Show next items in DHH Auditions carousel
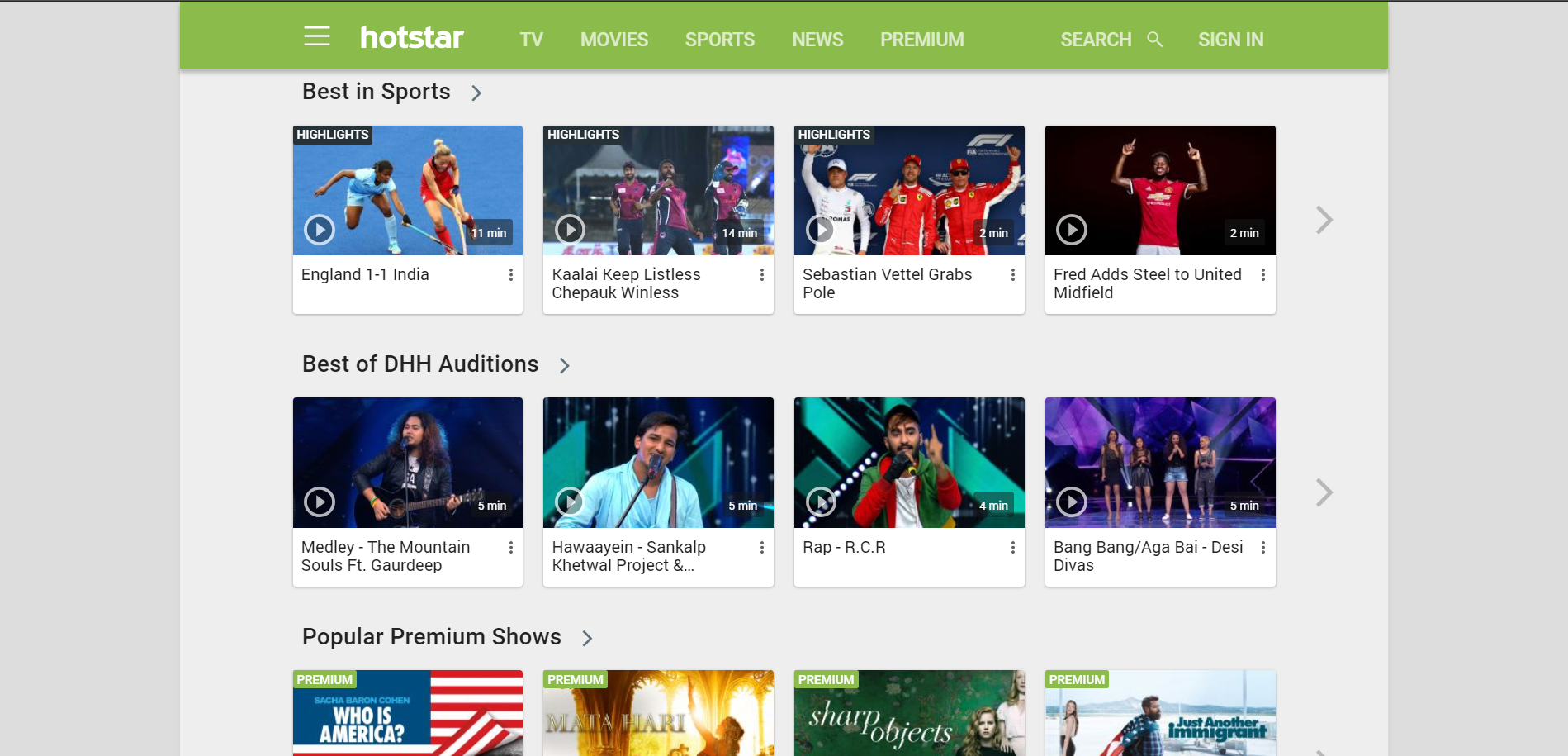Image resolution: width=1568 pixels, height=756 pixels. point(1324,492)
